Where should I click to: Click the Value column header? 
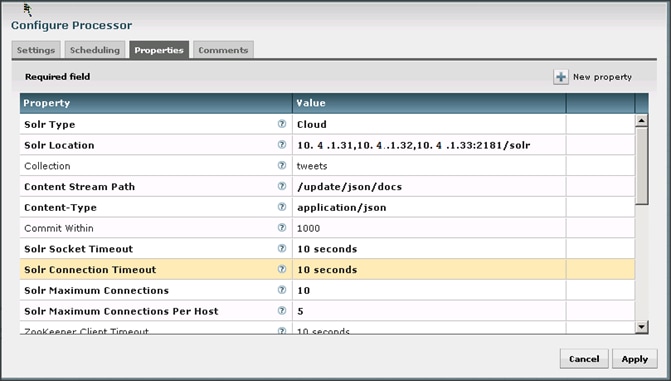tap(429, 103)
